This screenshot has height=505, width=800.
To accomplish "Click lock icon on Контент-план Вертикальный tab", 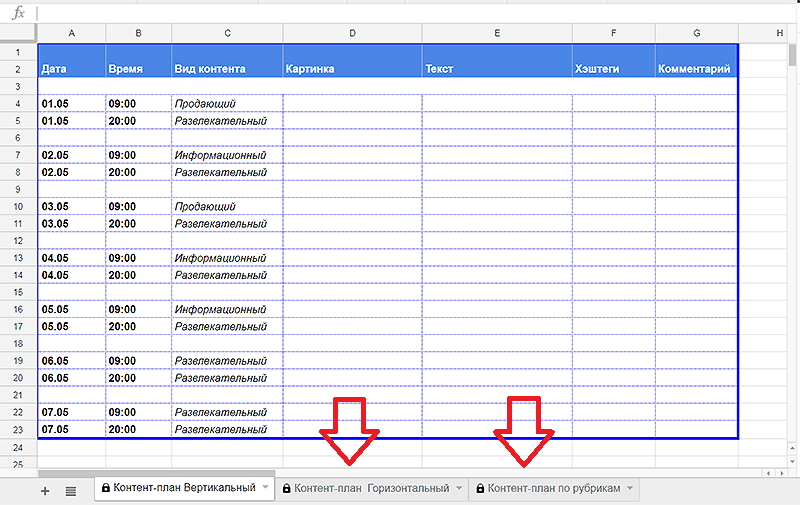I will coord(106,488).
